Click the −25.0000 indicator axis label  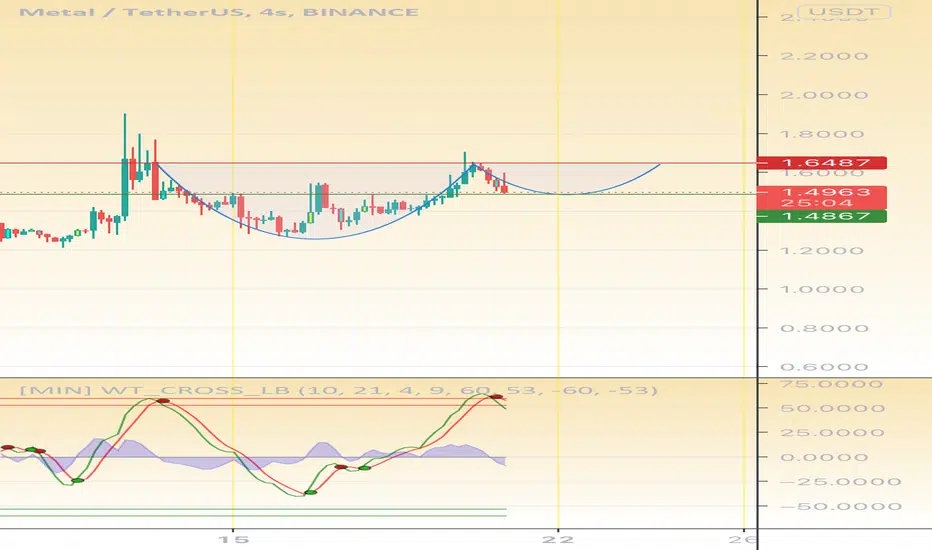(840, 482)
